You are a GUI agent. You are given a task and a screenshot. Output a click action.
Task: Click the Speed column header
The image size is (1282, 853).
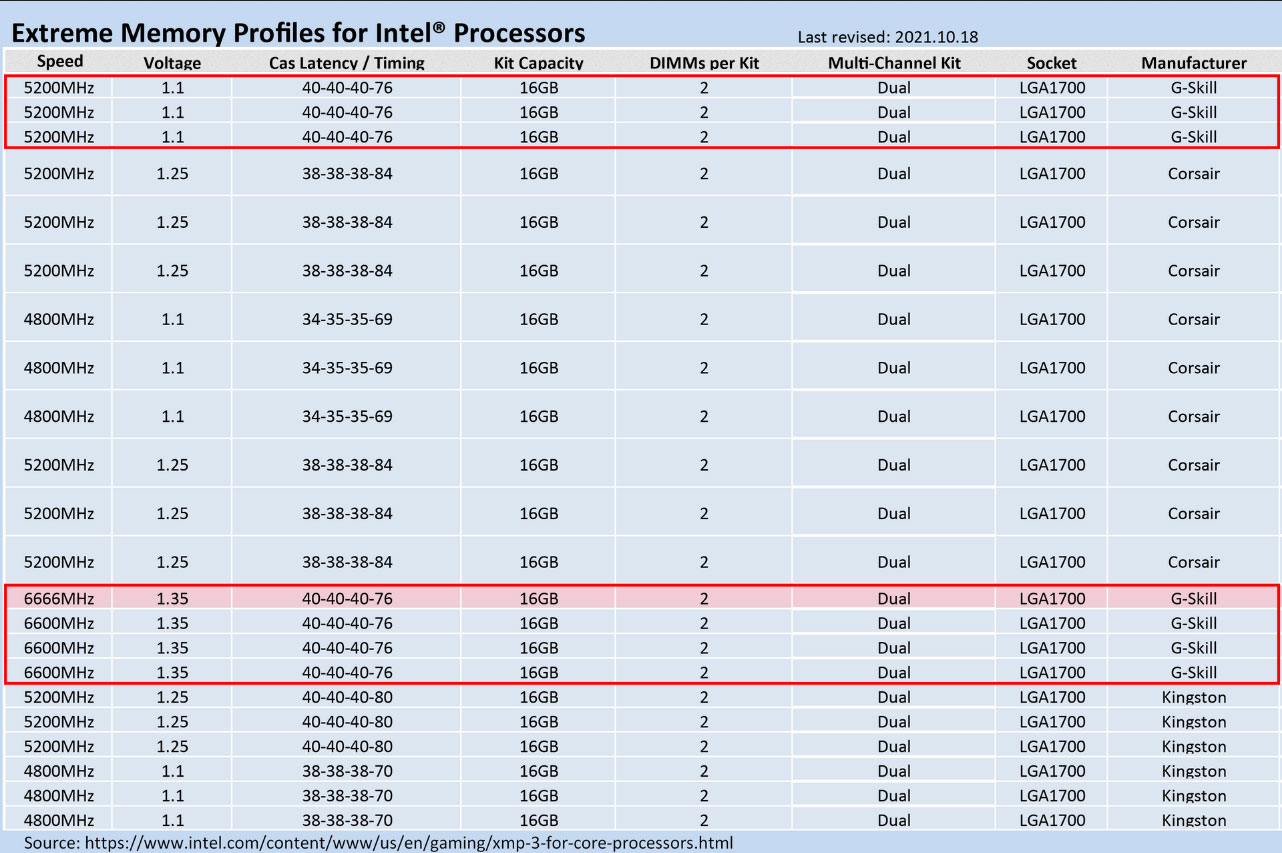59,62
